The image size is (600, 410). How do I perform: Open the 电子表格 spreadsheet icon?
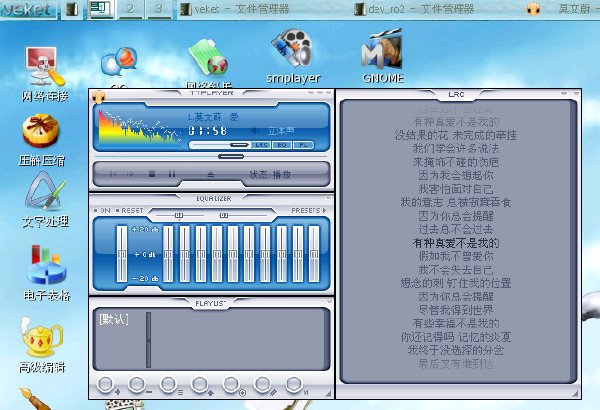tap(47, 273)
